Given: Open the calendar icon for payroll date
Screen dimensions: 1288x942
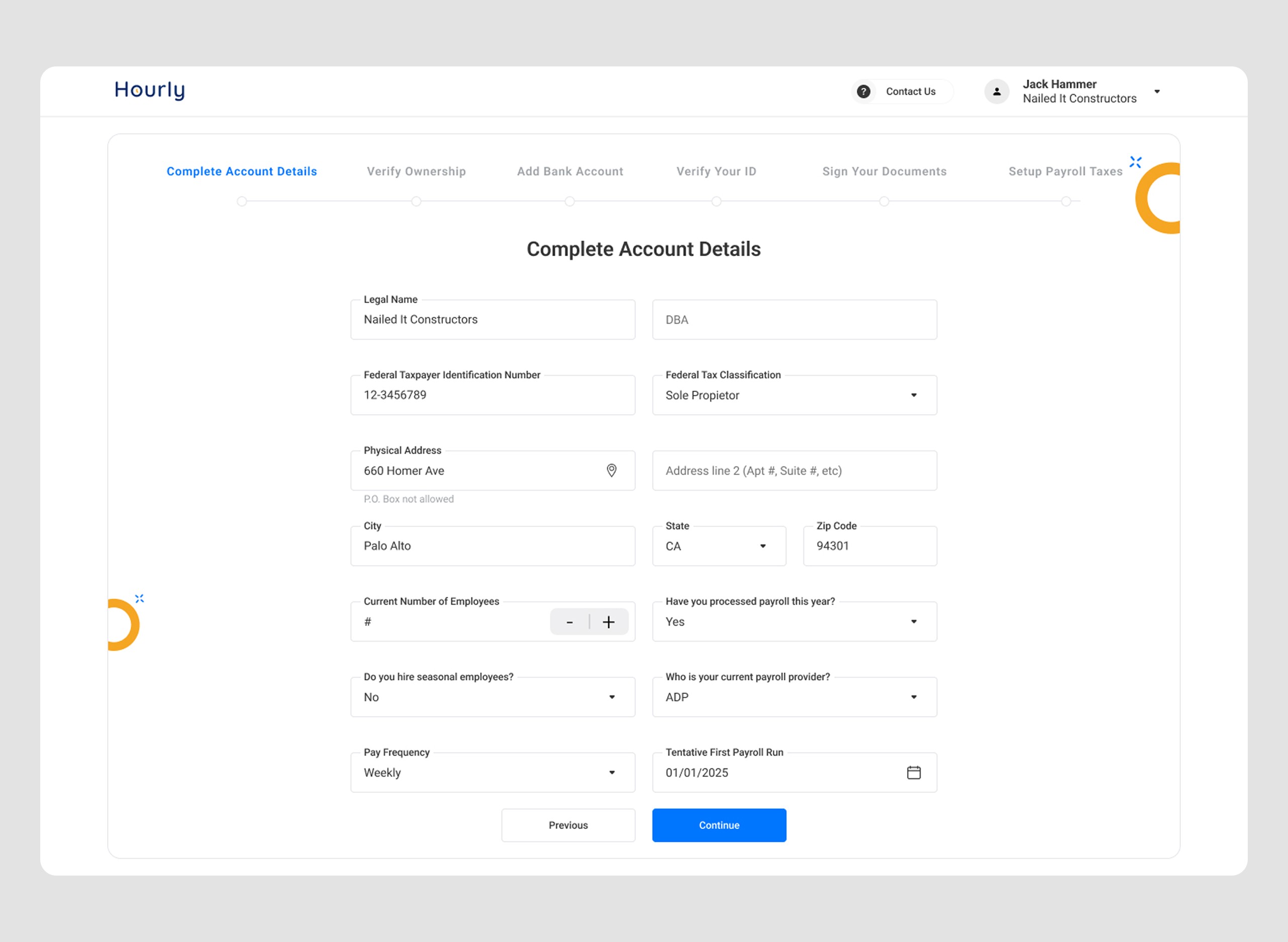Looking at the screenshot, I should pyautogui.click(x=913, y=772).
